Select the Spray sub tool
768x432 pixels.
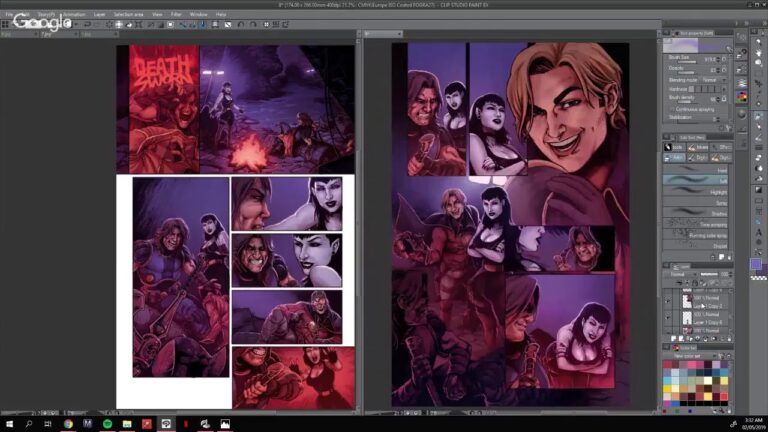696,203
